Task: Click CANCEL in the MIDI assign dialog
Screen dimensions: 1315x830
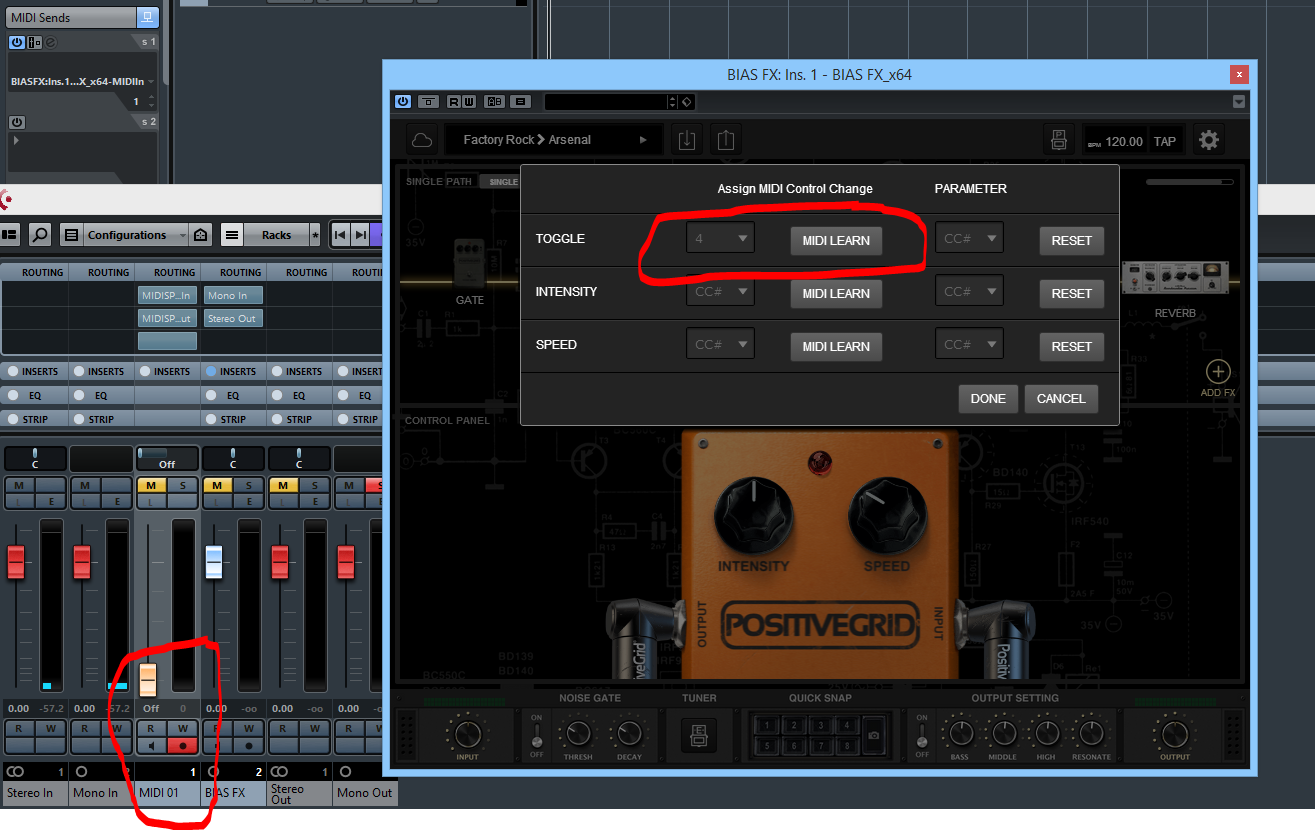Action: pos(1061,398)
